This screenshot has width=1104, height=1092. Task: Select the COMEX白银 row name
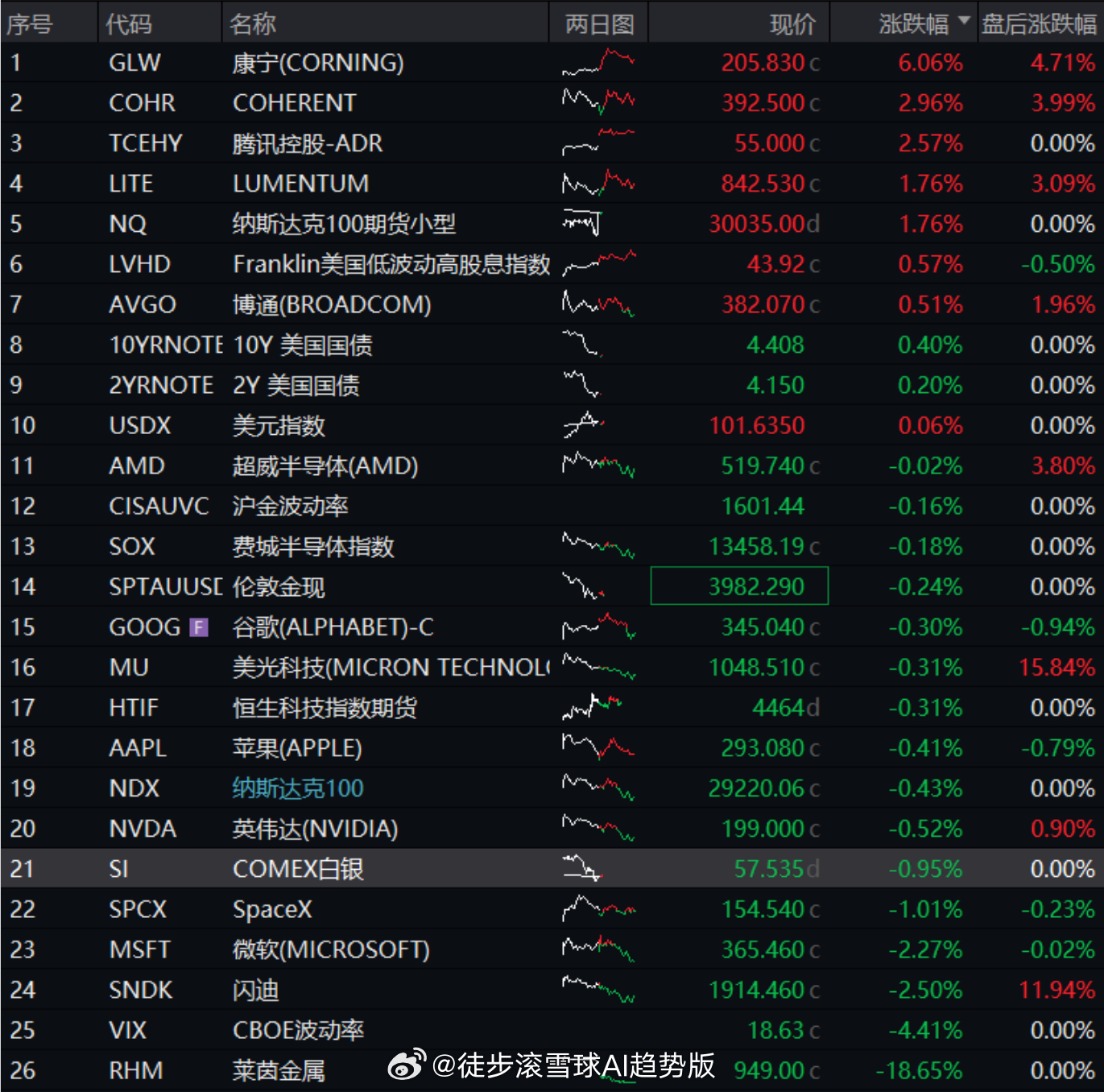pos(298,869)
